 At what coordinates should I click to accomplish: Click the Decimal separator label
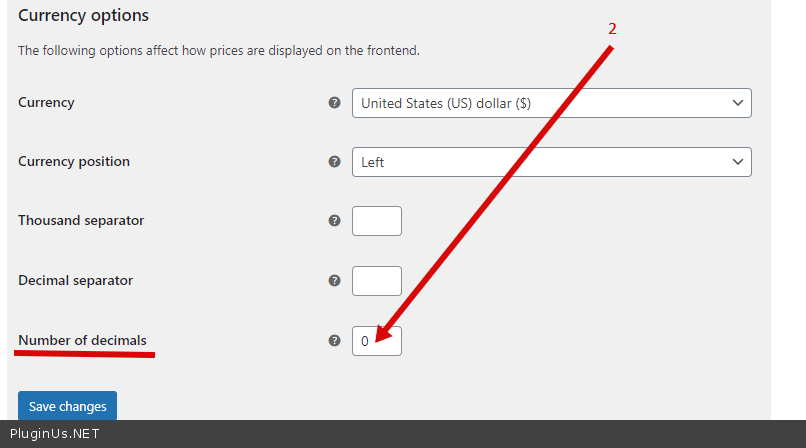(75, 280)
